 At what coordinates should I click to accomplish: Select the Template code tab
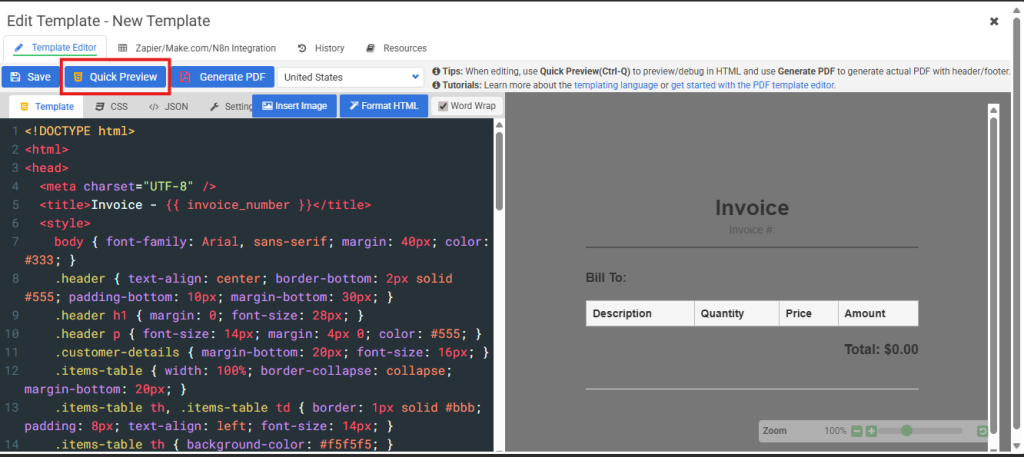(46, 106)
